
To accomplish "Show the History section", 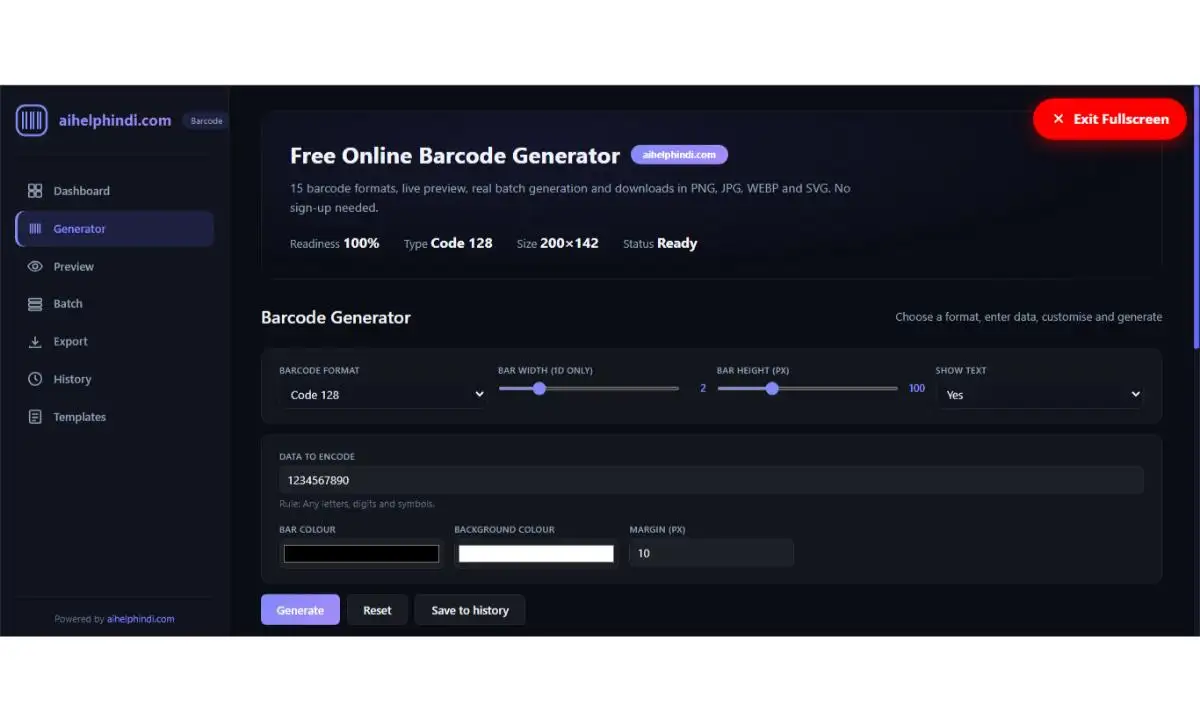I will coord(115,379).
